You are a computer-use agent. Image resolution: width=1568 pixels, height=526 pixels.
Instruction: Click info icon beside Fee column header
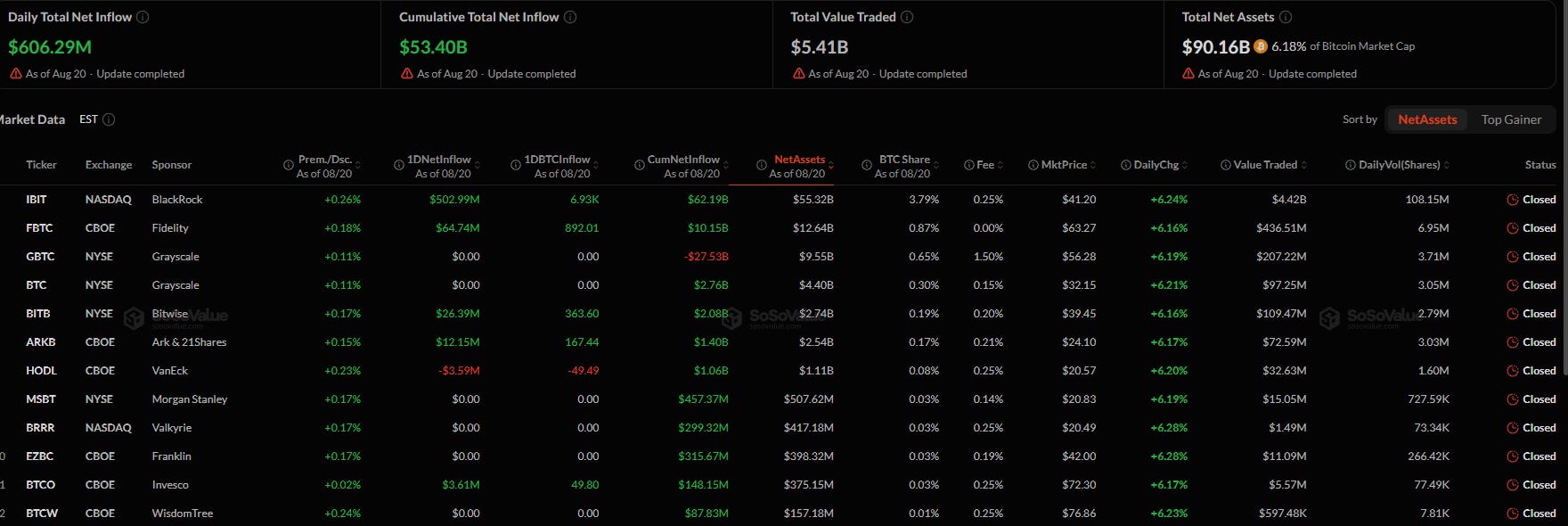pos(969,165)
